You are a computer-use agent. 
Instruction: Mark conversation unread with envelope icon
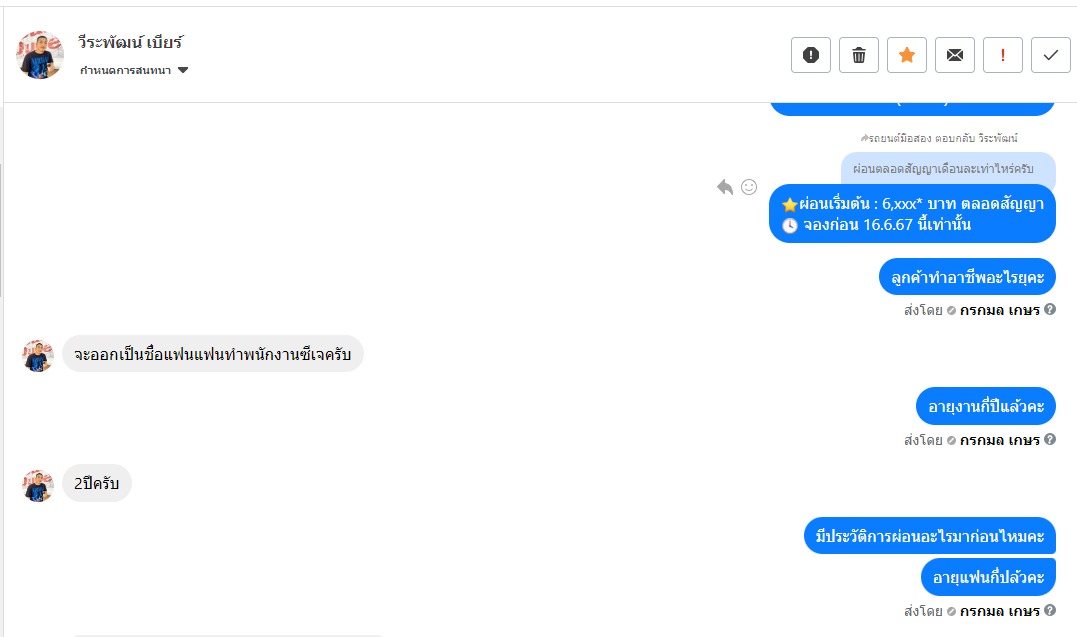coord(955,55)
